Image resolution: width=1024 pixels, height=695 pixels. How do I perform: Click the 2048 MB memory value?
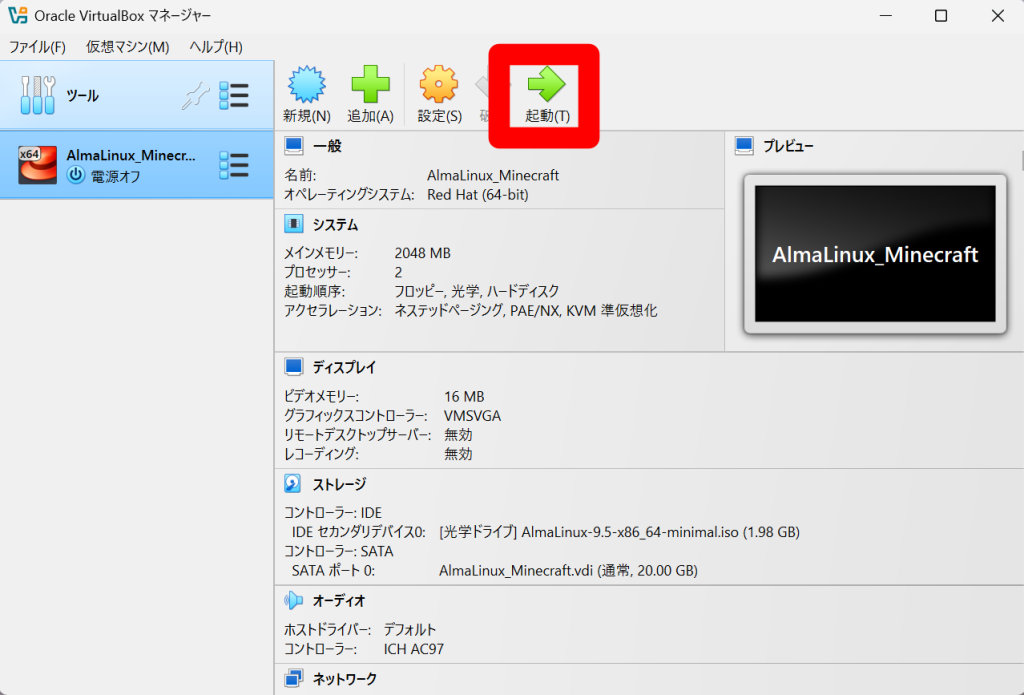click(x=423, y=253)
